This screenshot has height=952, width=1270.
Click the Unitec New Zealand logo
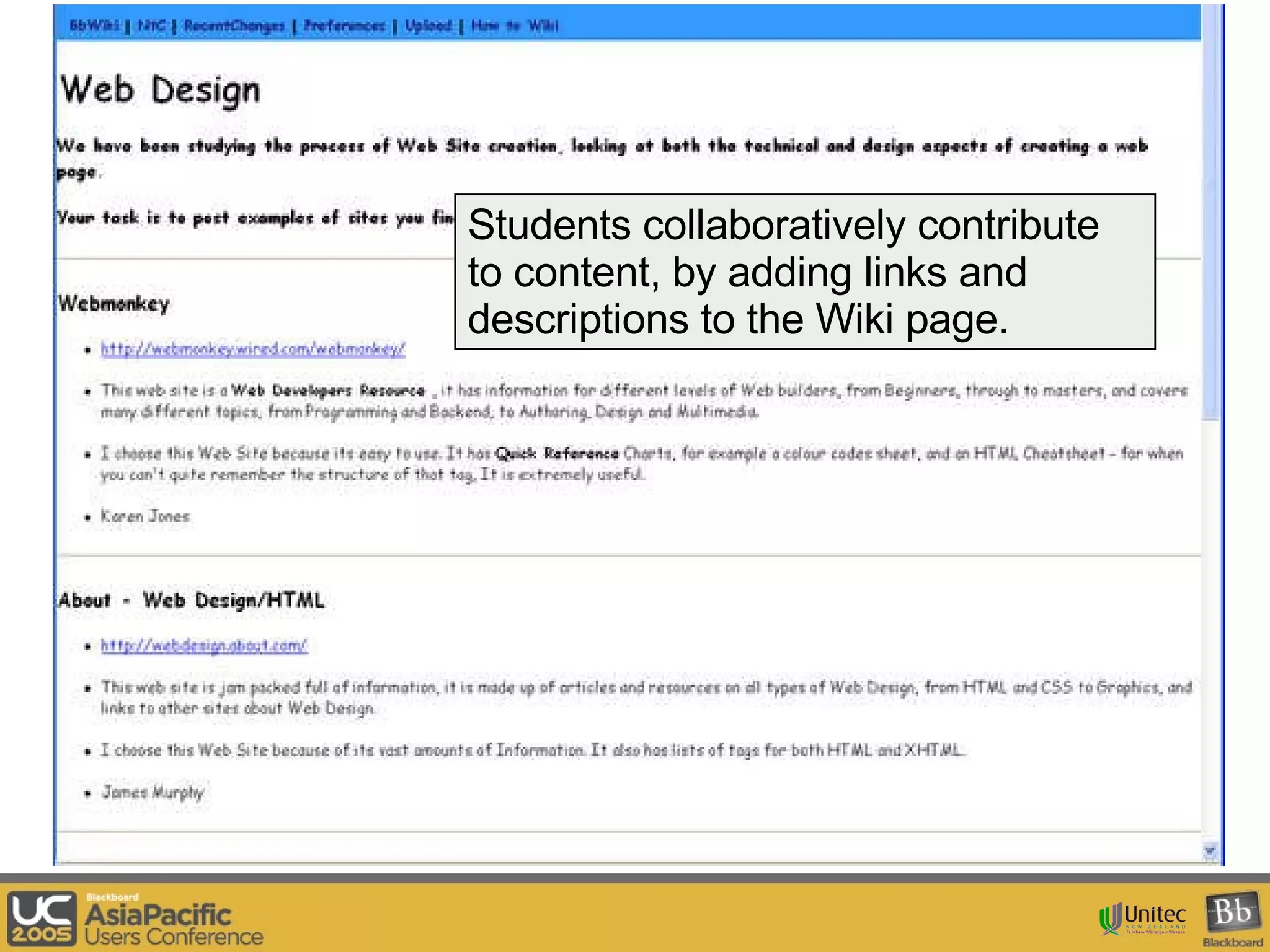click(1143, 919)
